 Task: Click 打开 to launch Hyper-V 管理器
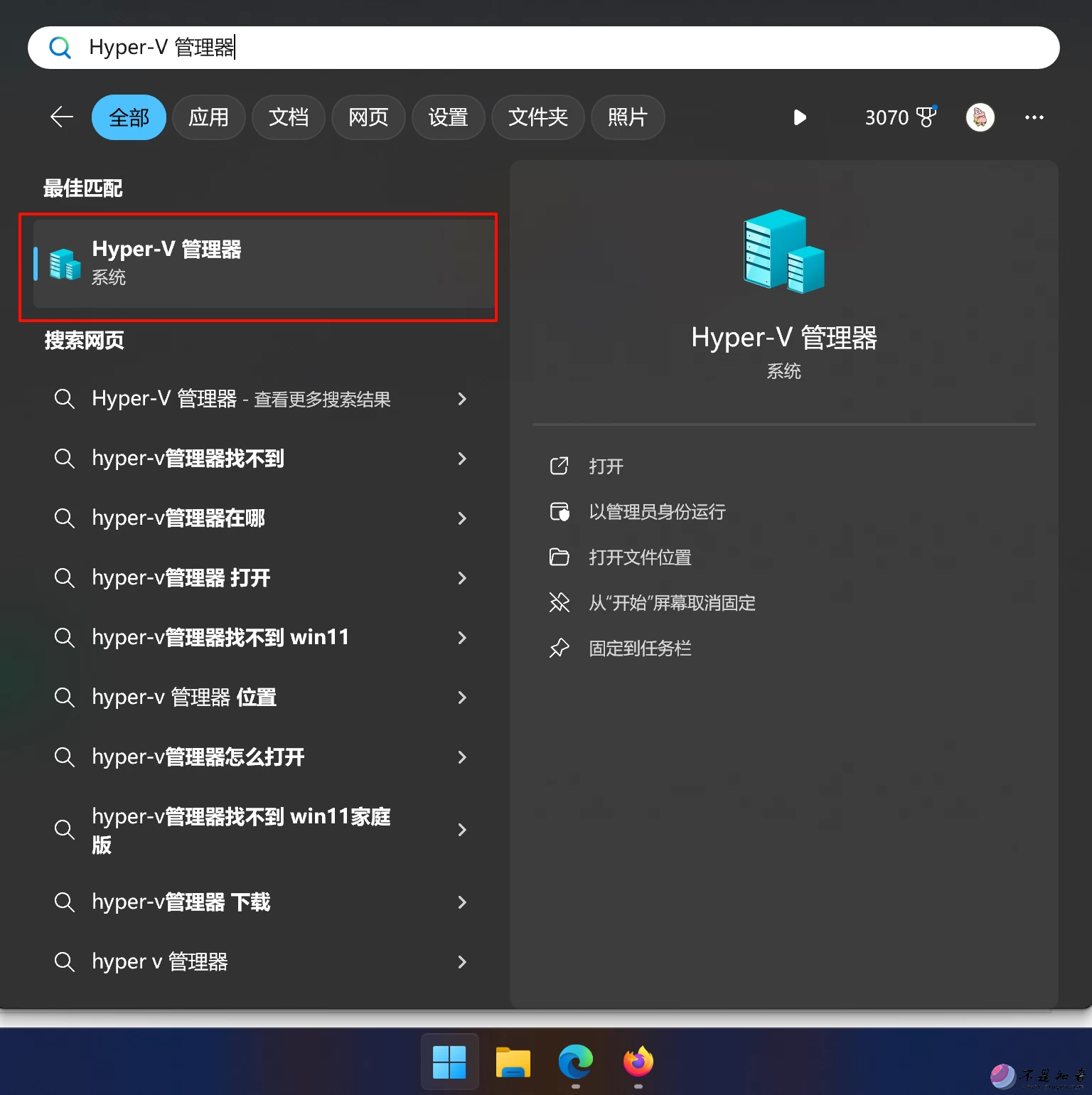click(x=606, y=466)
